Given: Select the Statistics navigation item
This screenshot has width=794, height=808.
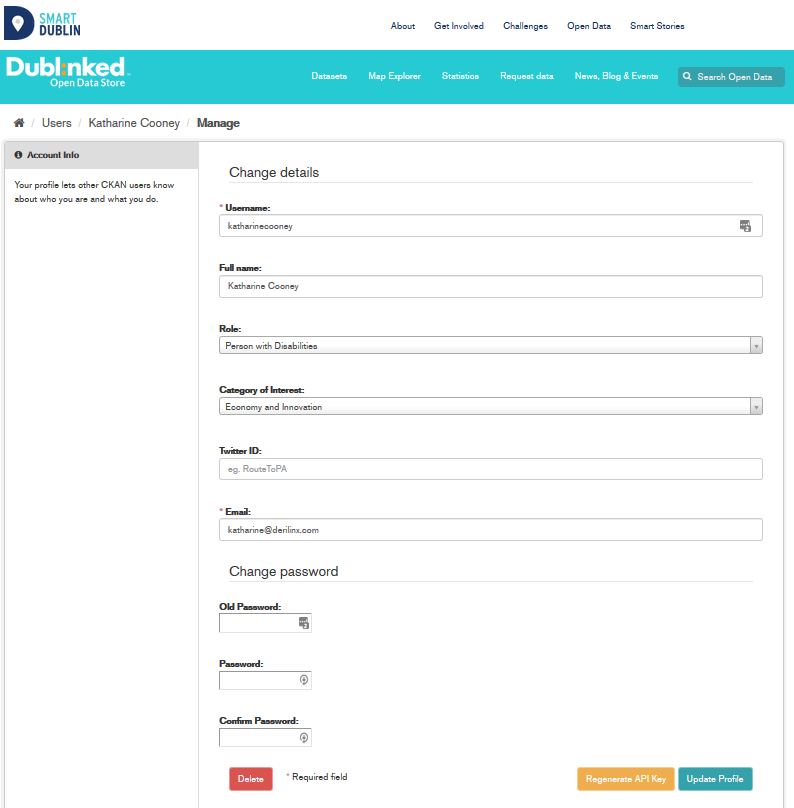Looking at the screenshot, I should click(x=460, y=77).
